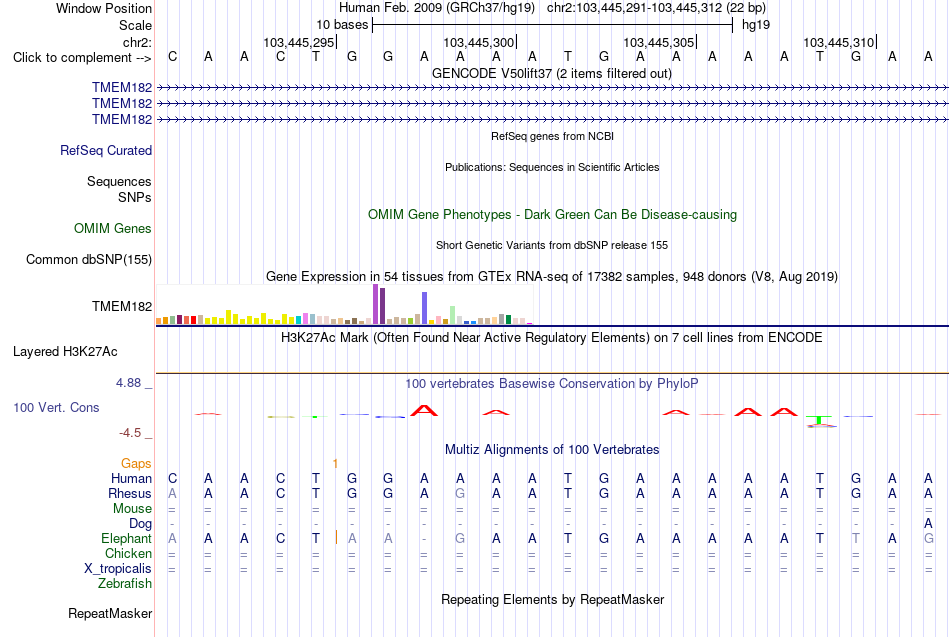
Task: Select the X_tropicalis alignment row label
Action: pos(118,569)
